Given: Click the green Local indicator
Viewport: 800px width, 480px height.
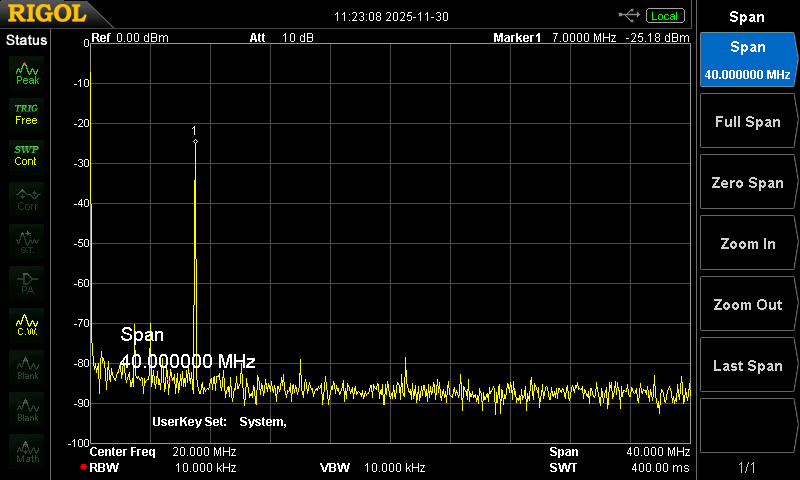Looking at the screenshot, I should (x=664, y=16).
